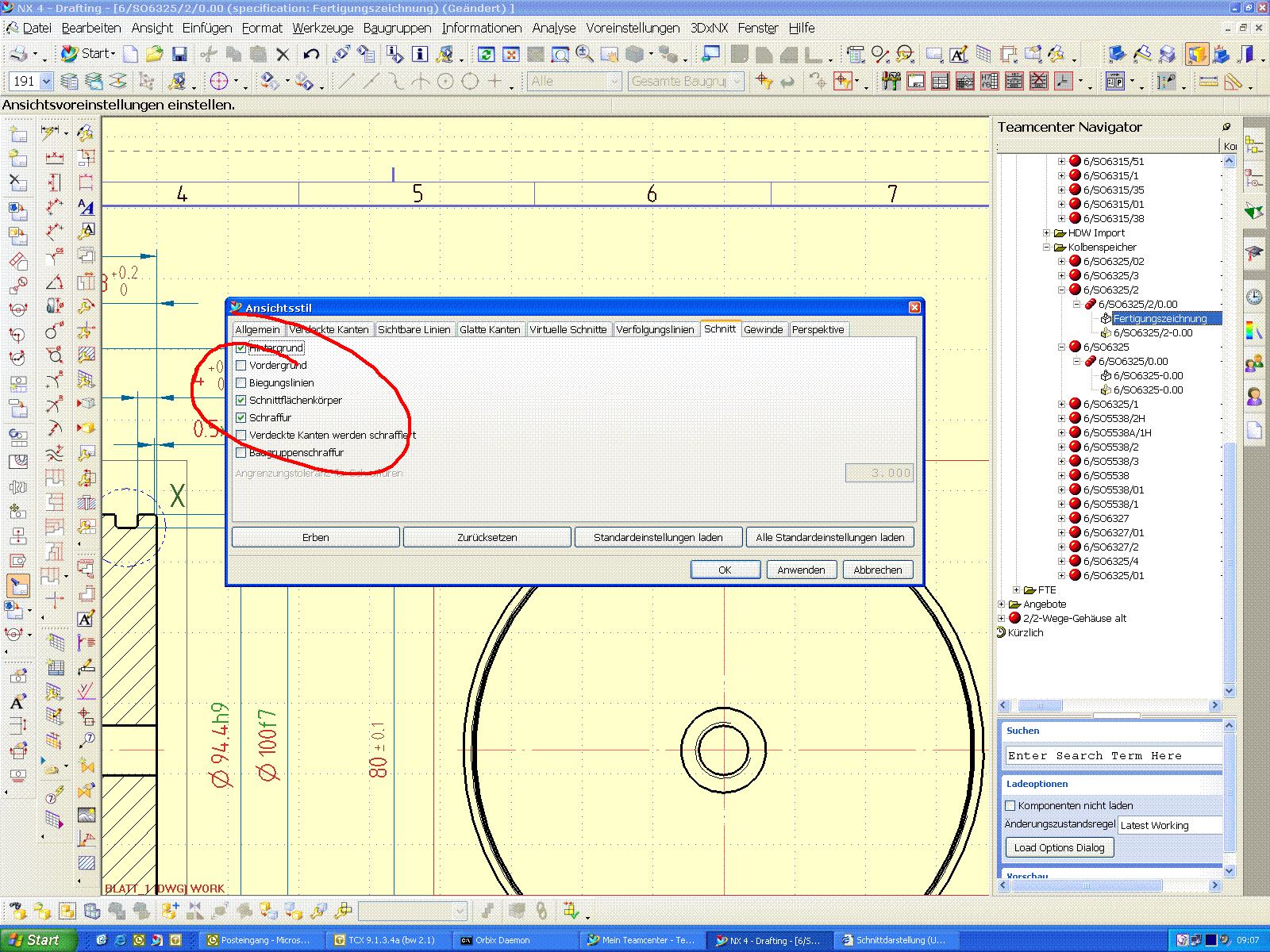Viewport: 1270px width, 952px height.
Task: Expand the HDW Import folder
Action: coord(1047,233)
